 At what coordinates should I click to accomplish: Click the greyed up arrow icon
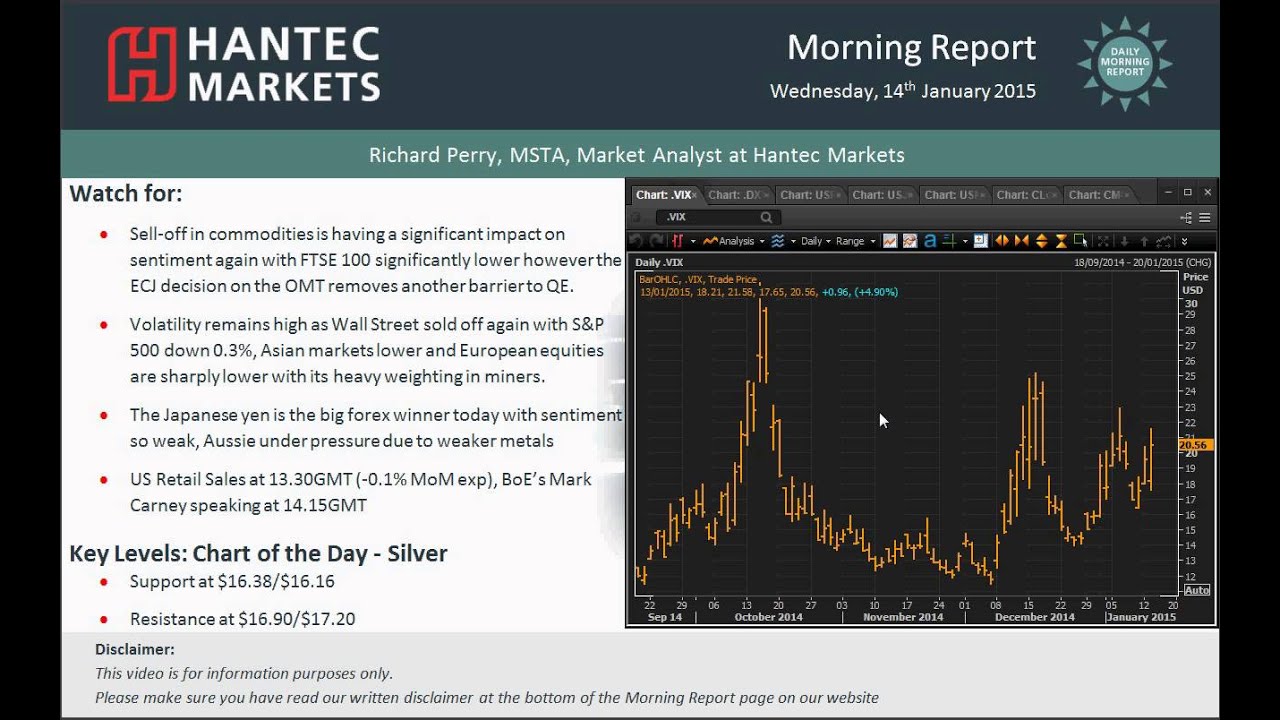coord(1144,241)
